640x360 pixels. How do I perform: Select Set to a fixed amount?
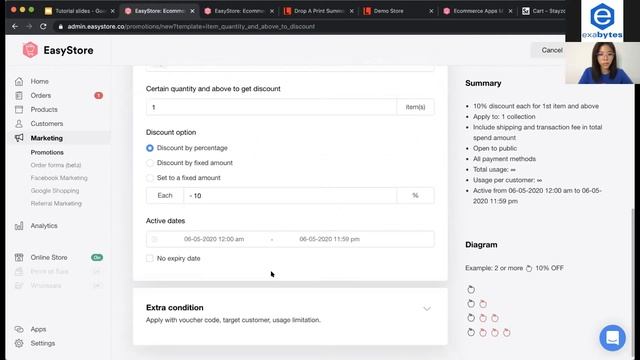[x=150, y=178]
